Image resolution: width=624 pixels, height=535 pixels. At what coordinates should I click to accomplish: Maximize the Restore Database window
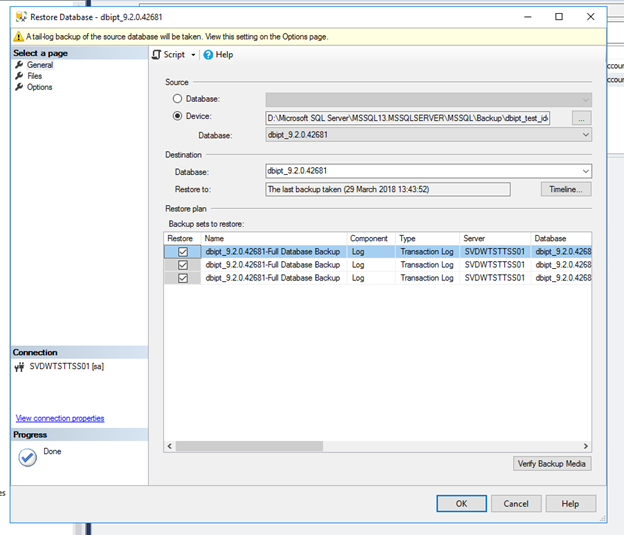tap(559, 17)
